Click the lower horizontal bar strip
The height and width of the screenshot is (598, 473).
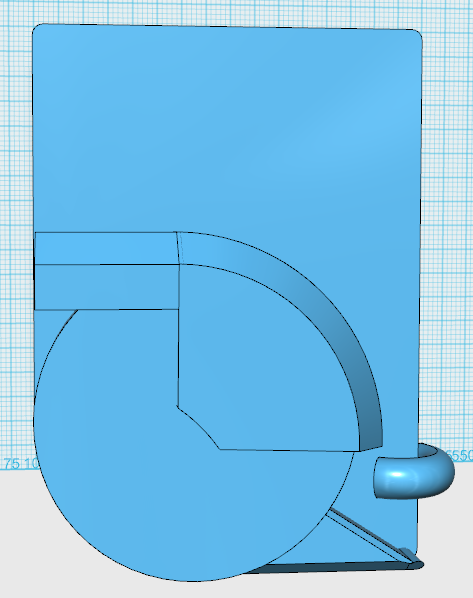coord(106,287)
